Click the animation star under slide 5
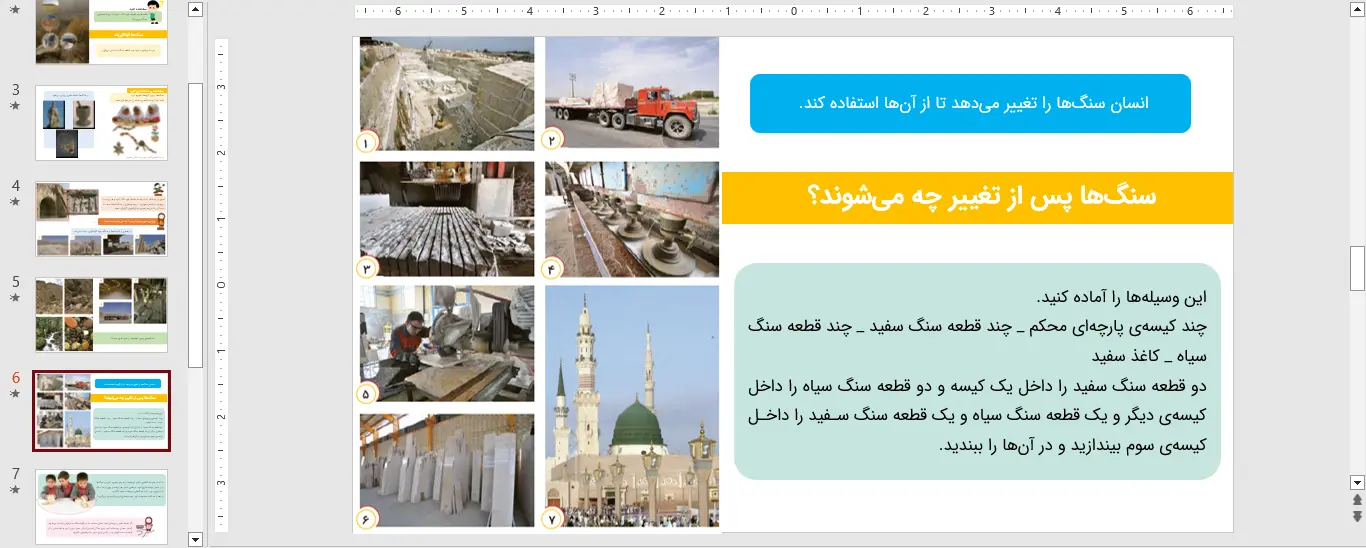The width and height of the screenshot is (1366, 548). click(15, 297)
